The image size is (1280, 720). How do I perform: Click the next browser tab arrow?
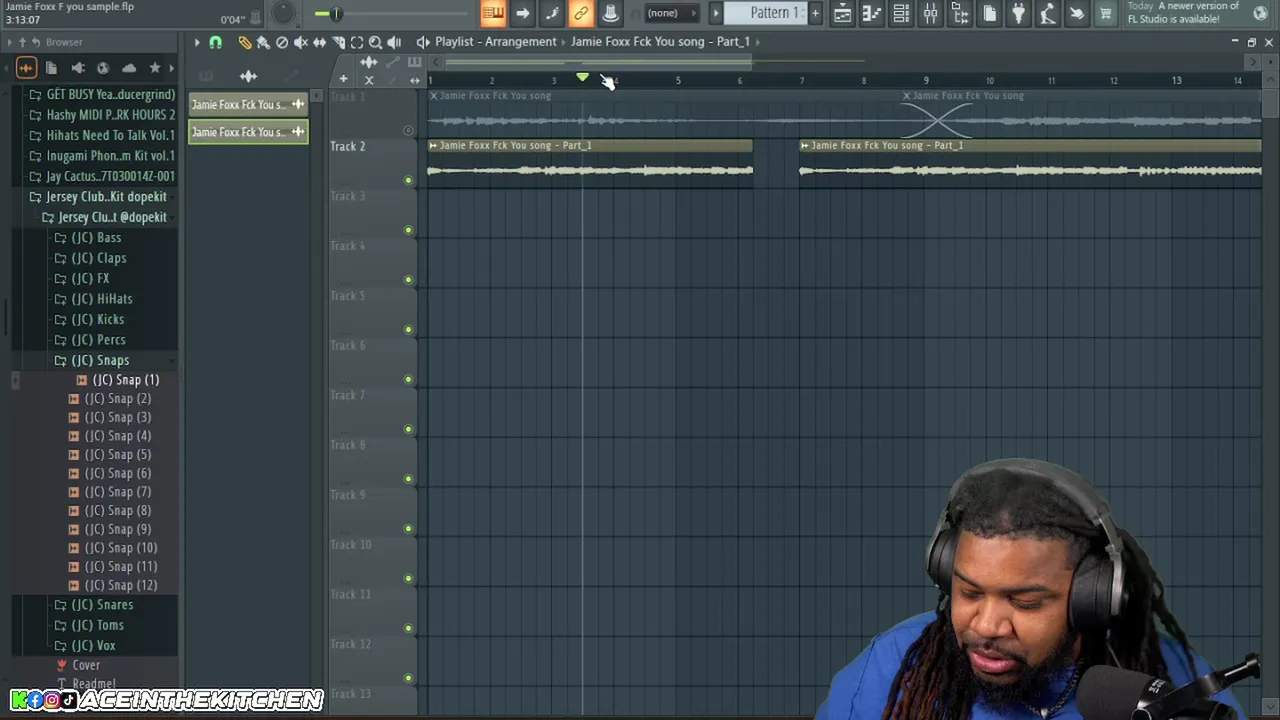pyautogui.click(x=173, y=68)
